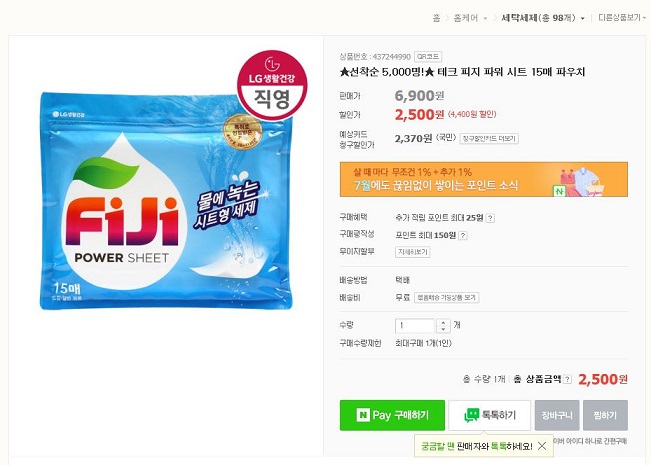Screen dimensions: 651x465
Task: Click the 묶음배송 가능상품 보기 button
Action: point(447,298)
